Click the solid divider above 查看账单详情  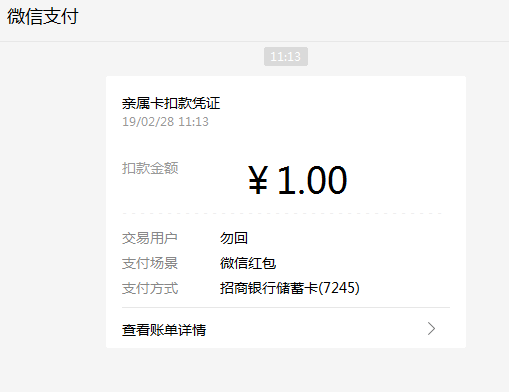pyautogui.click(x=286, y=307)
